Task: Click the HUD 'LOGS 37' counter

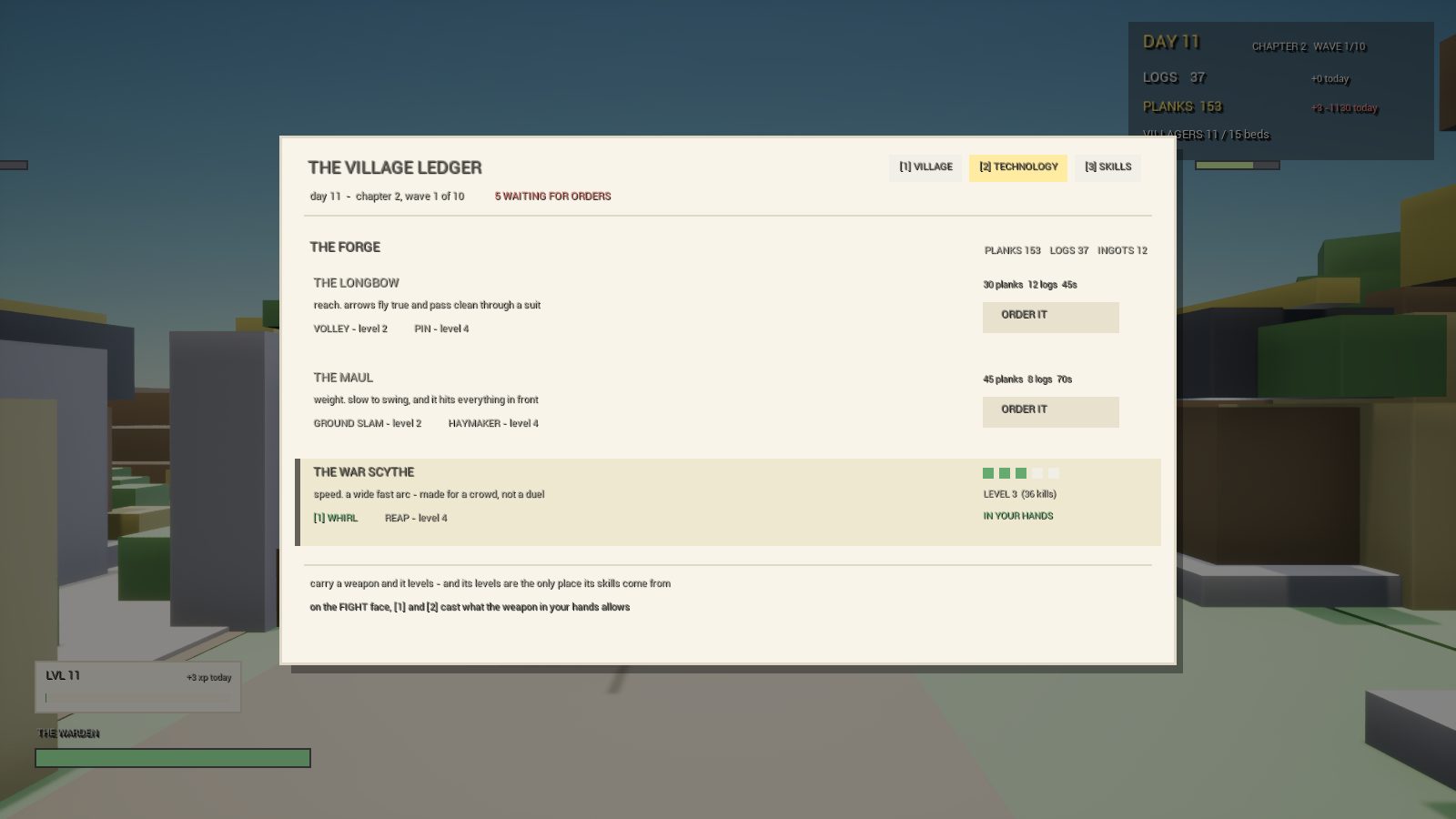Action: (x=1174, y=78)
